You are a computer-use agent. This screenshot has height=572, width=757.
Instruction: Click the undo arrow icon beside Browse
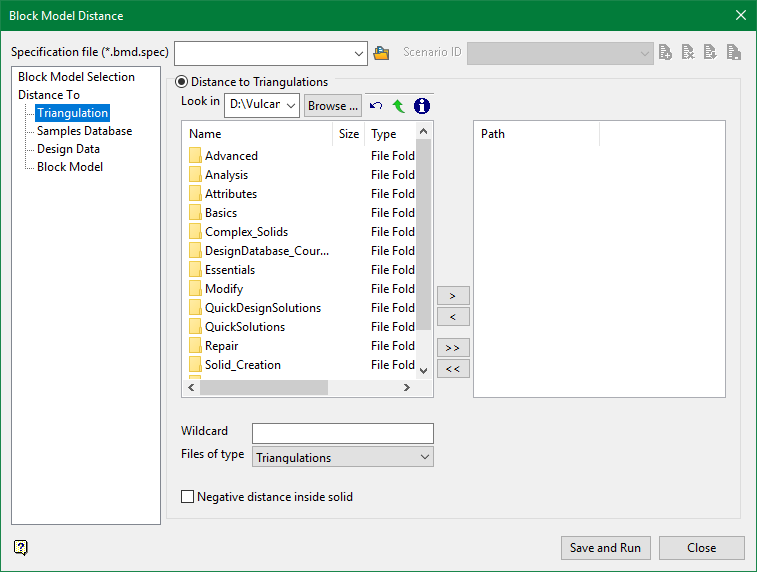pos(376,105)
